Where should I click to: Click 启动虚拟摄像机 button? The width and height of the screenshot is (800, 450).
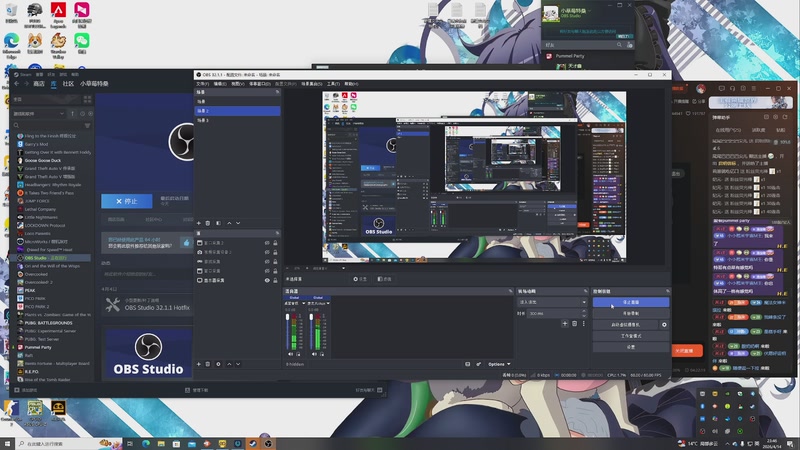626,324
